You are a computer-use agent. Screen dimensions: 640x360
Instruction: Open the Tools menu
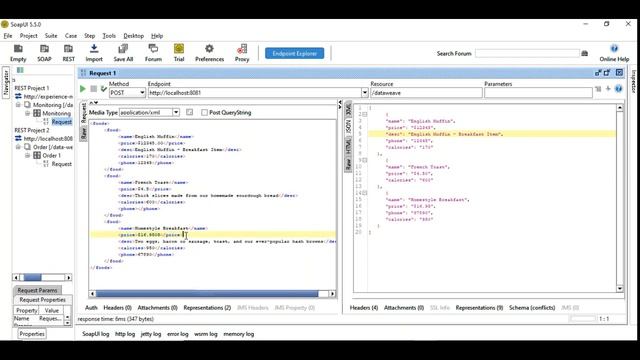pyautogui.click(x=109, y=36)
